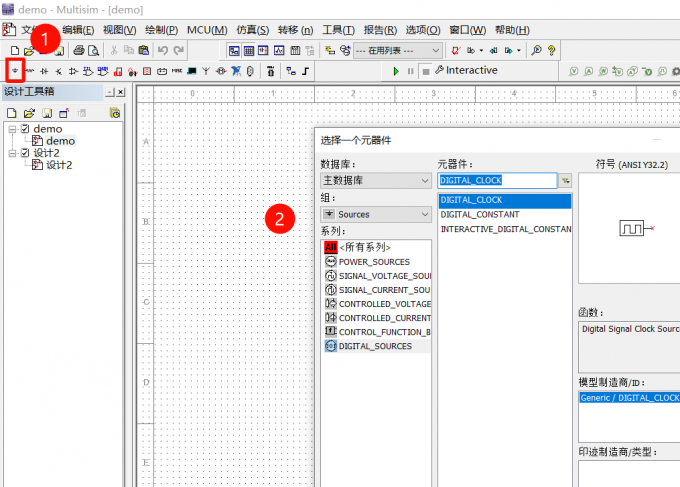This screenshot has width=680, height=487.
Task: Click new design icon in 设计工具箱
Action: click(x=12, y=114)
